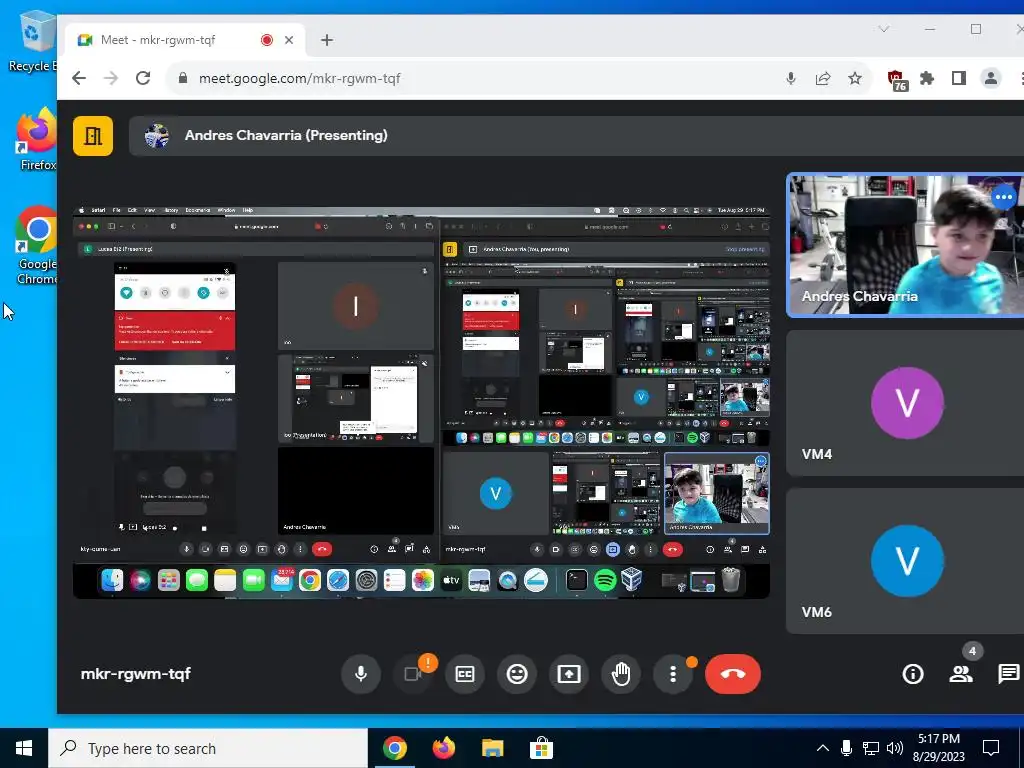The image size is (1024, 768).
Task: Select the Google Chrome desktop shortcut
Action: (x=37, y=246)
